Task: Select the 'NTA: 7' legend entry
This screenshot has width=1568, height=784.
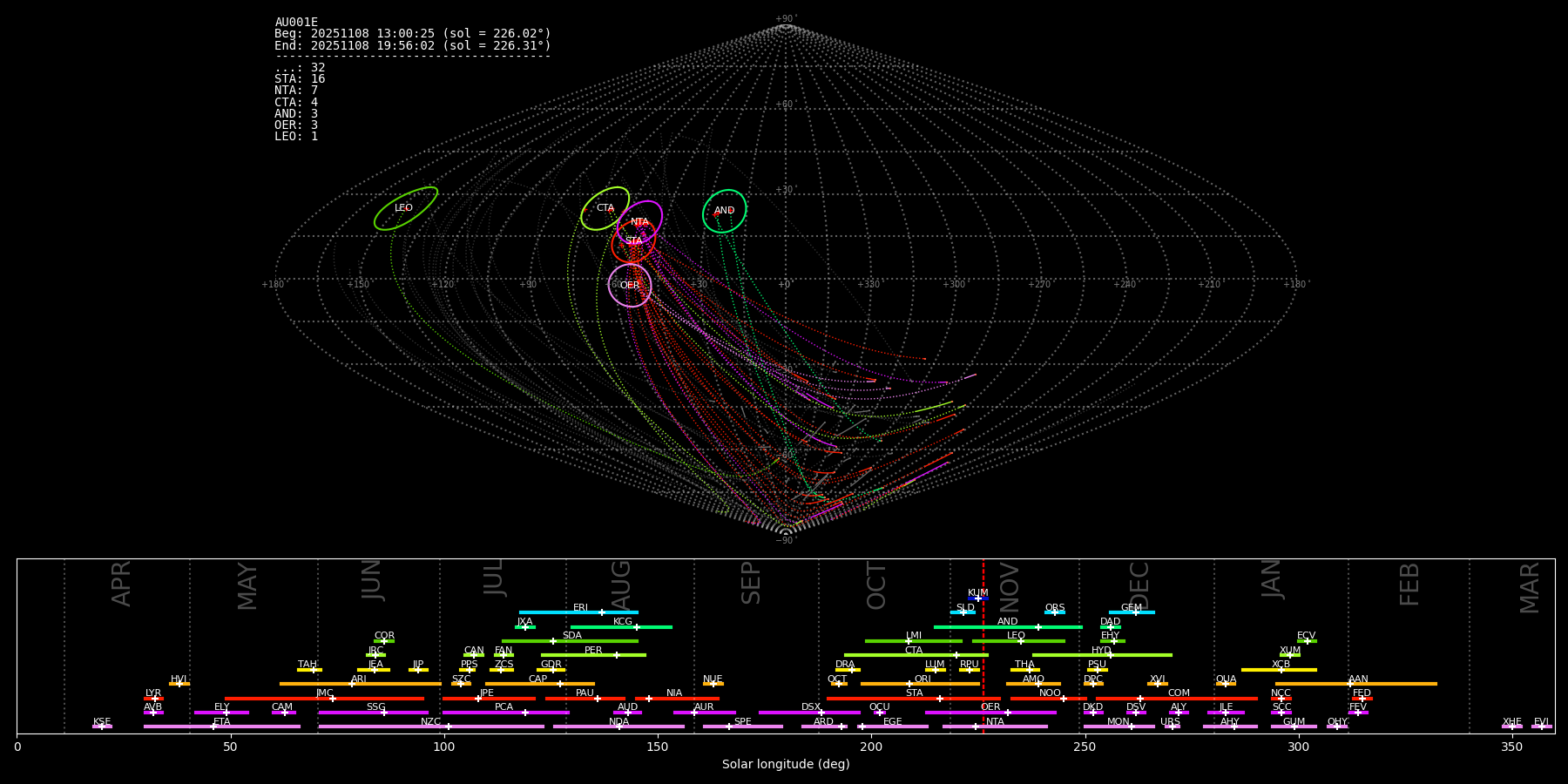Action: click(296, 91)
